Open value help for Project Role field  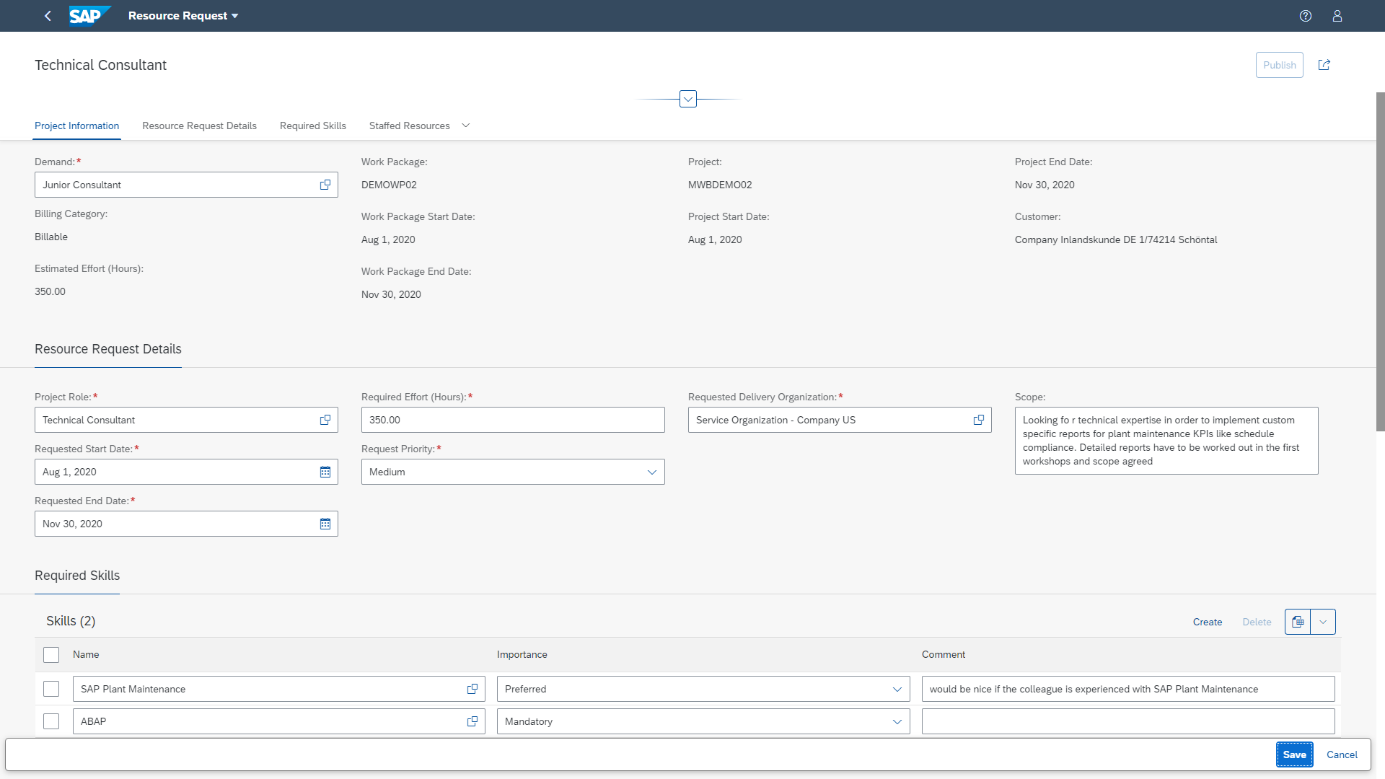[325, 420]
